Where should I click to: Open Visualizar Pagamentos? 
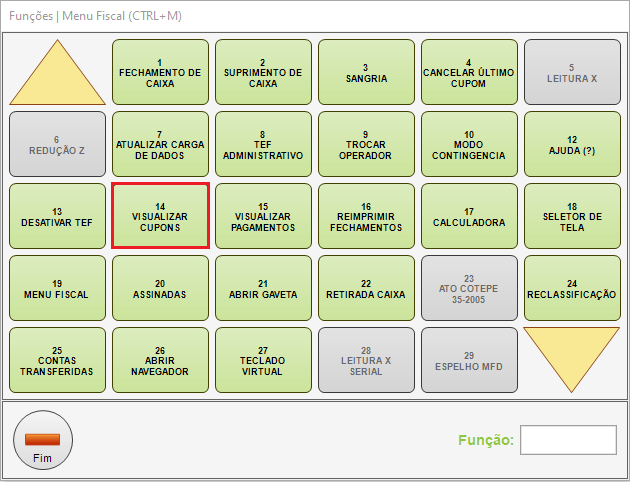(x=263, y=216)
